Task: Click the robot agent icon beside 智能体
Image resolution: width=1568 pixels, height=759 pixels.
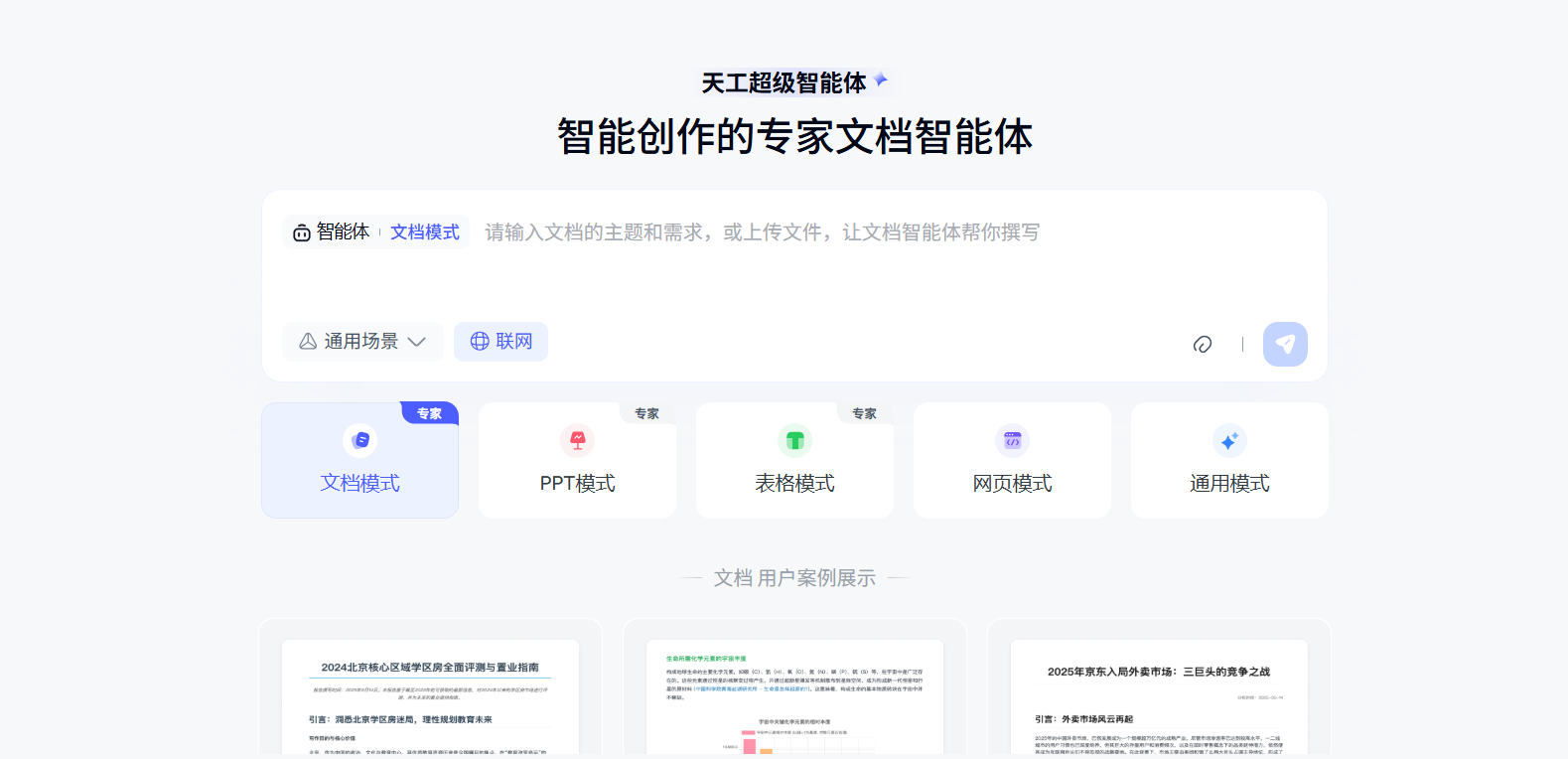Action: [x=302, y=232]
